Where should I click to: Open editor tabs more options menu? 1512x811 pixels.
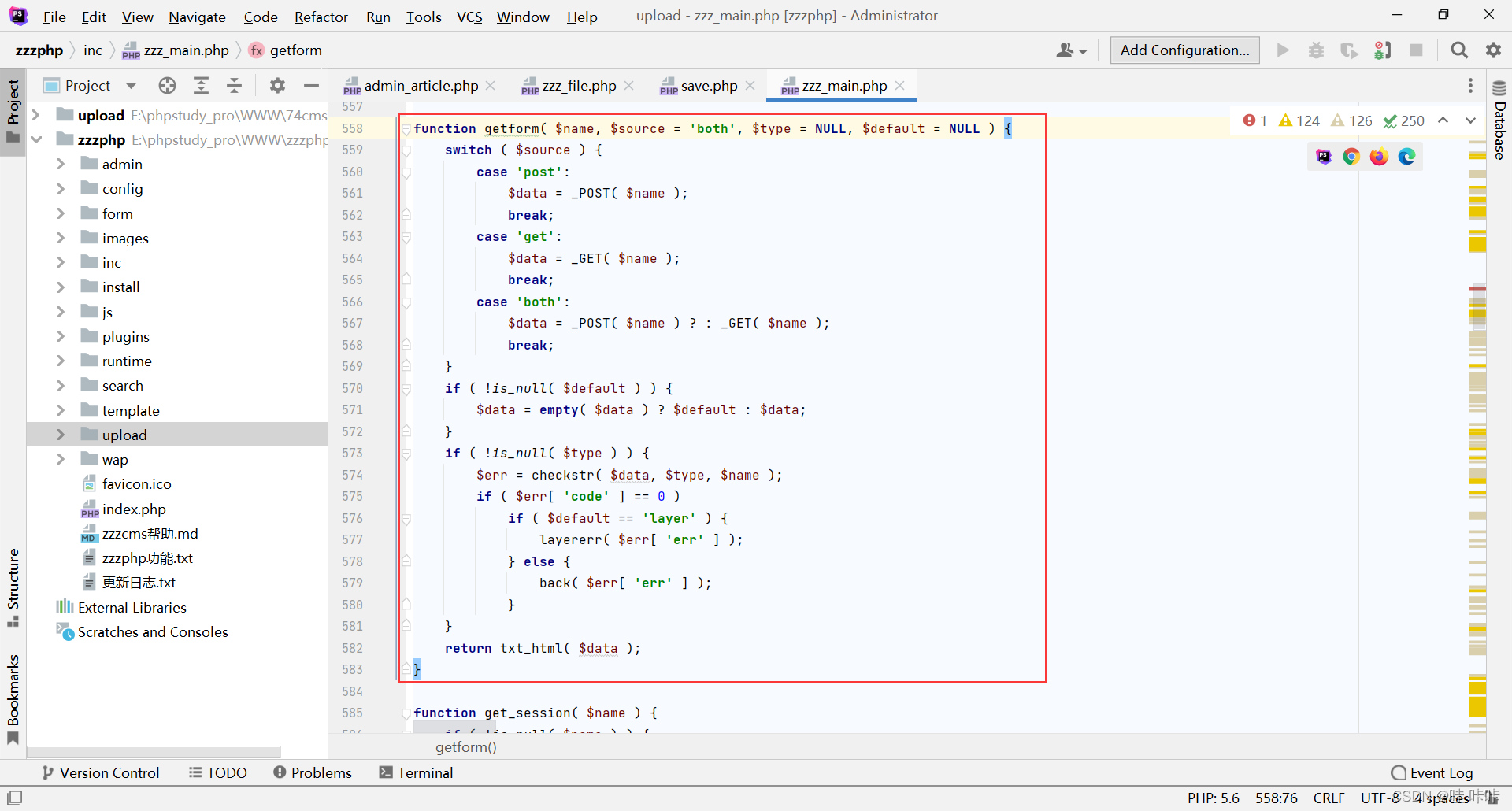1470,85
